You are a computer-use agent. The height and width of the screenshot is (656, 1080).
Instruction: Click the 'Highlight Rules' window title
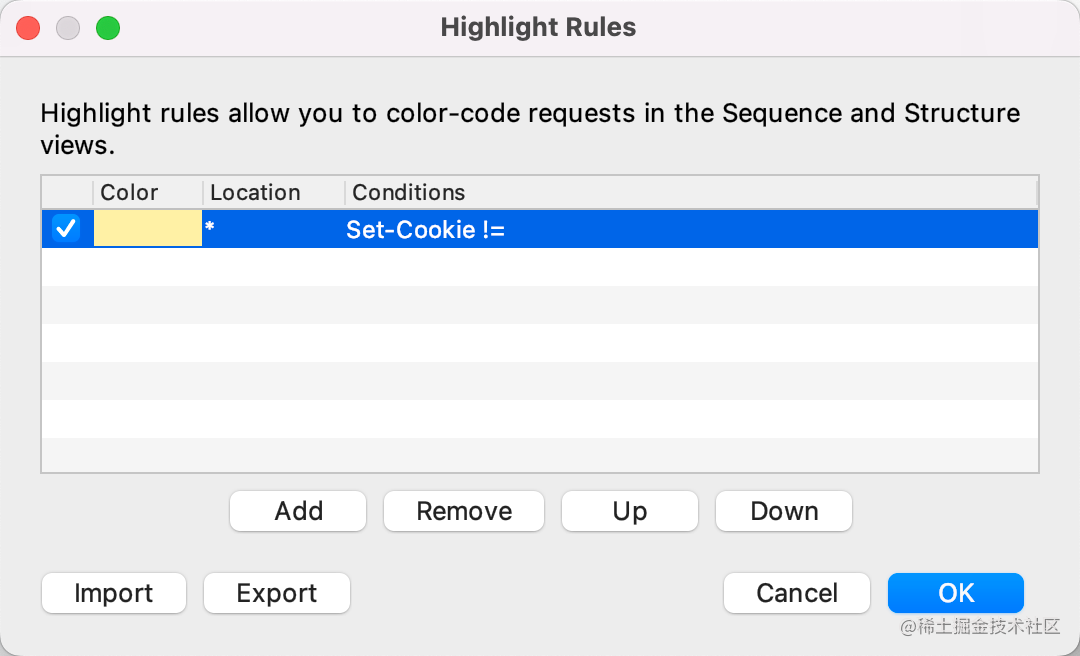[538, 27]
